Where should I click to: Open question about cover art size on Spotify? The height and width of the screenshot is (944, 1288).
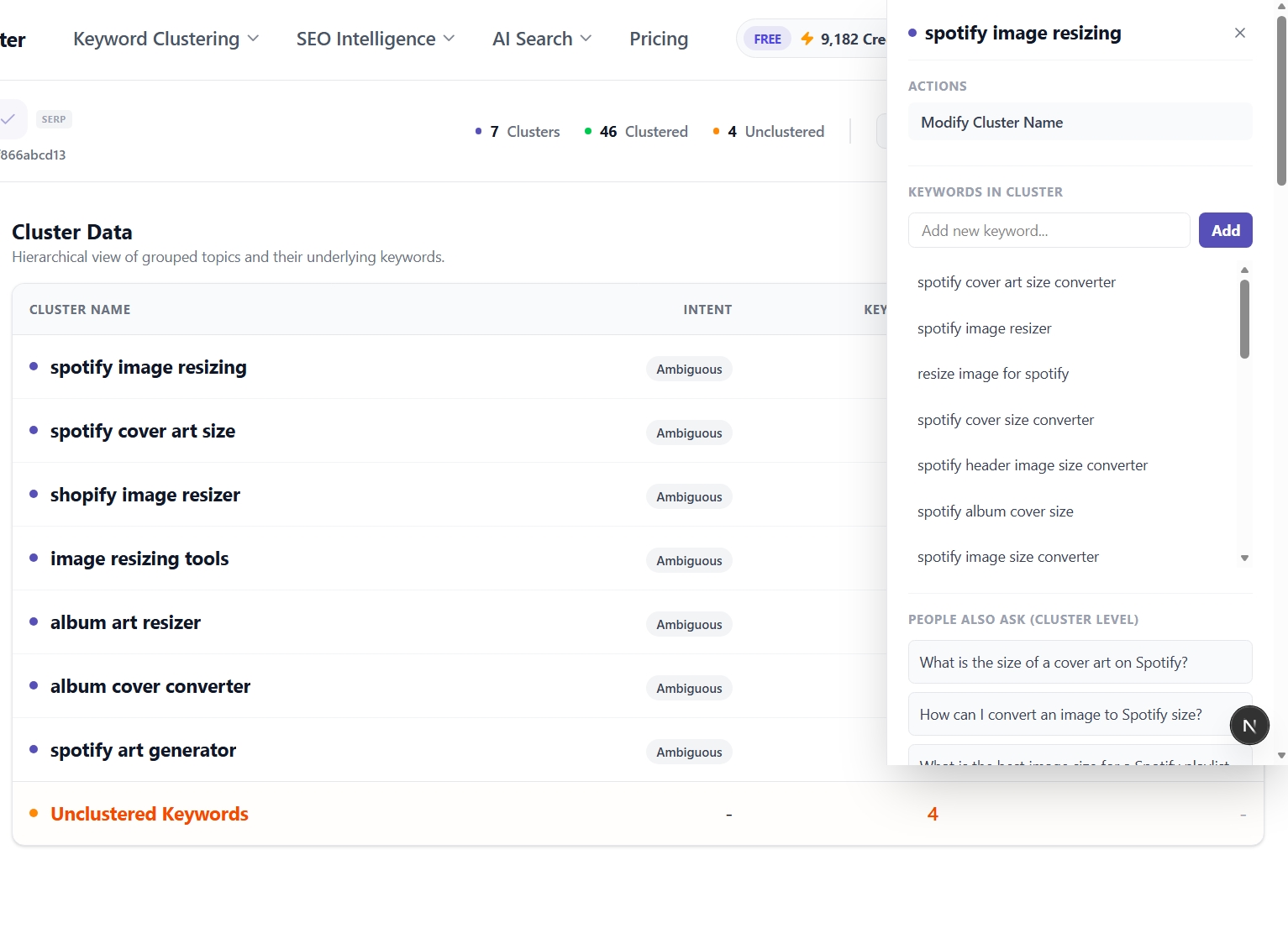pos(1080,663)
